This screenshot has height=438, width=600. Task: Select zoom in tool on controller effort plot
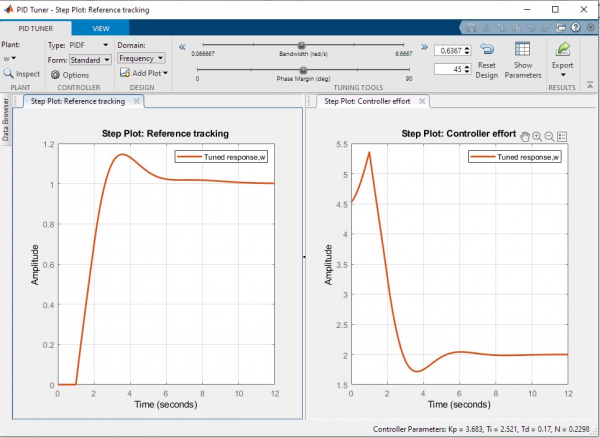(x=537, y=137)
